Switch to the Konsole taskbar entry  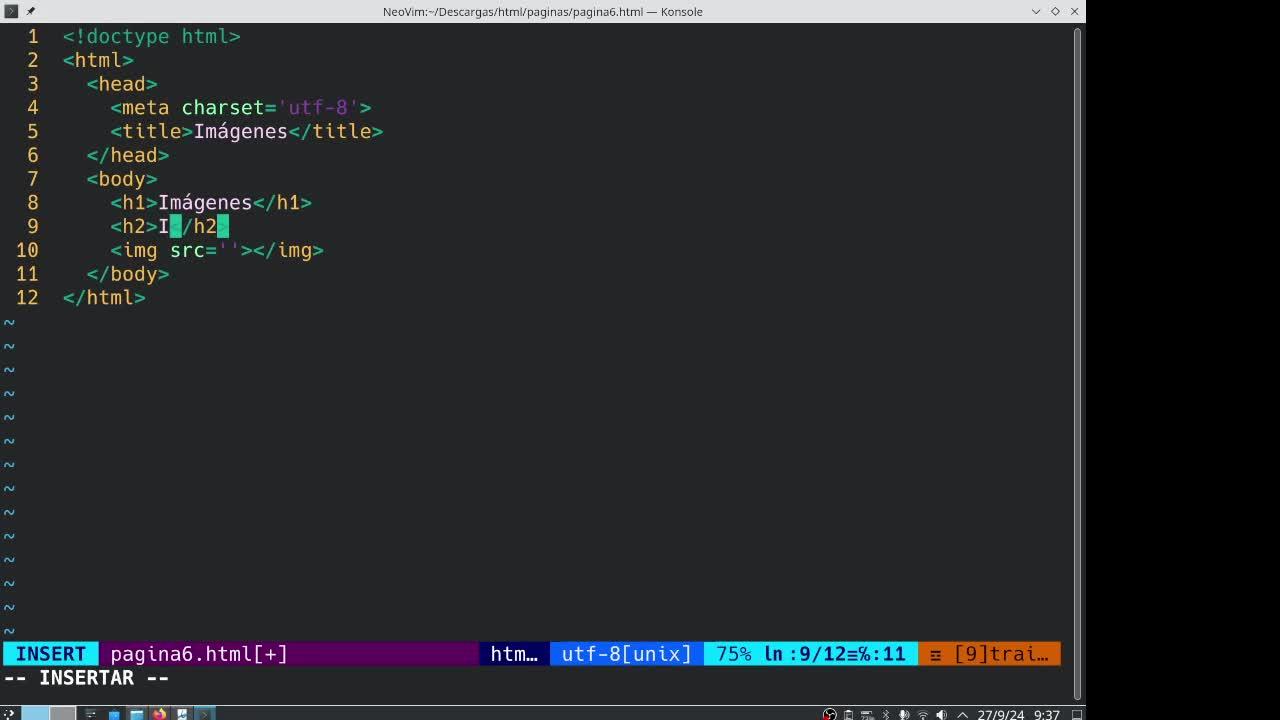[x=204, y=714]
